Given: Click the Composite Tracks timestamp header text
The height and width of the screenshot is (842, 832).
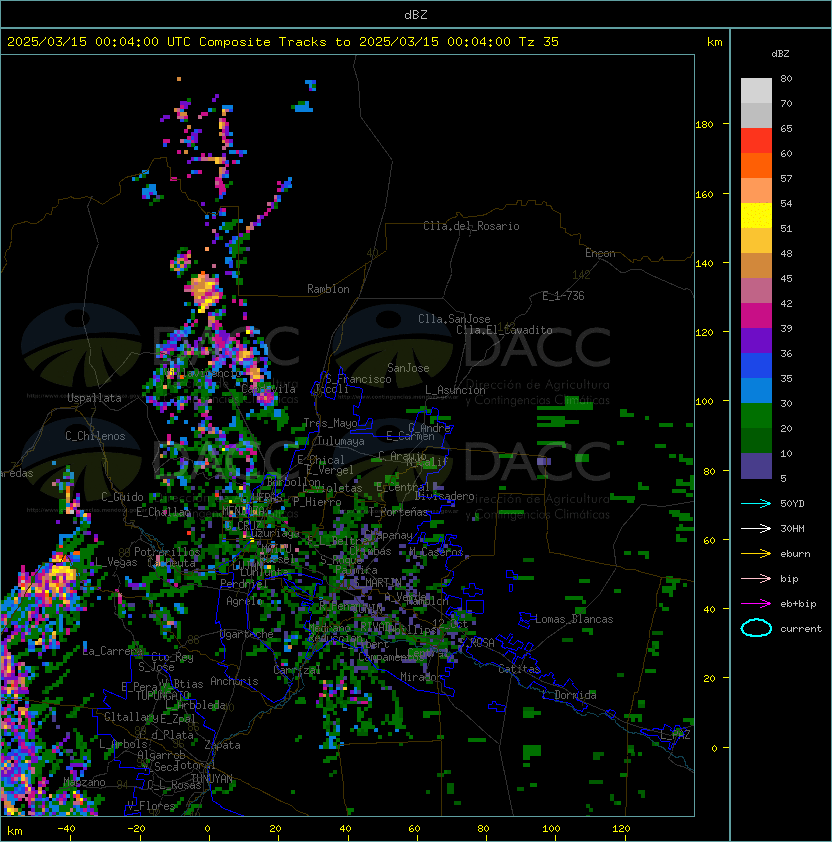Looking at the screenshot, I should click(x=283, y=42).
